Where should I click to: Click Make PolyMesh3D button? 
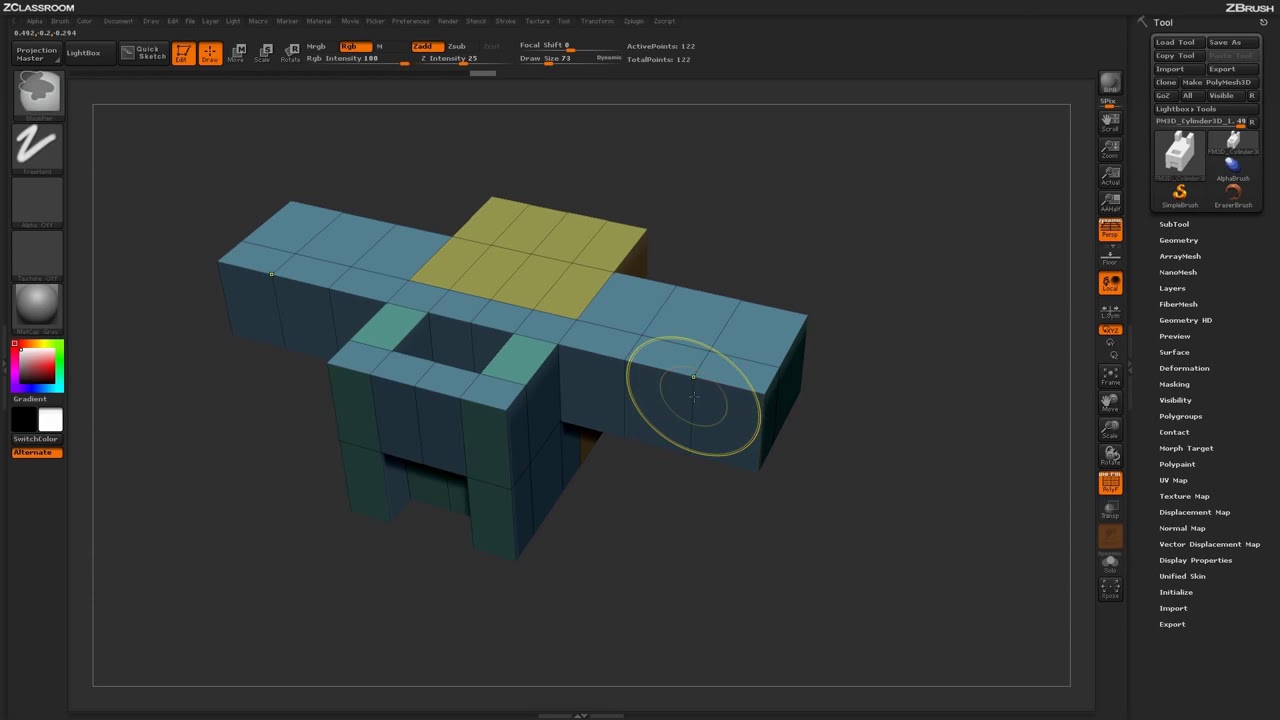click(x=1218, y=82)
